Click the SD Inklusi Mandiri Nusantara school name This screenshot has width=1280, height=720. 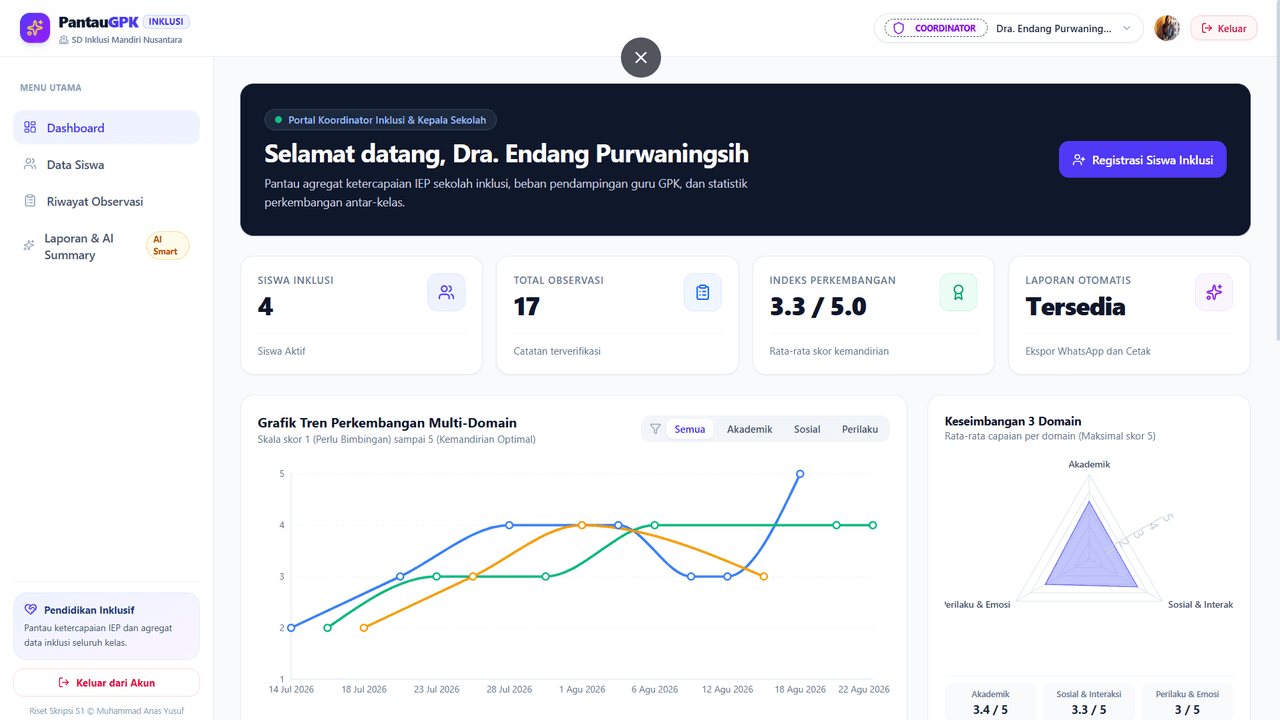pos(127,40)
